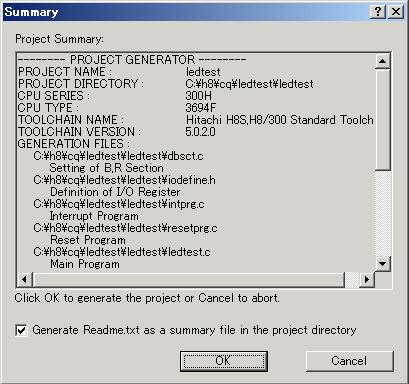Click the horizontal scrollbar right arrow
Image resolution: width=409 pixels, height=384 pixels.
367,279
